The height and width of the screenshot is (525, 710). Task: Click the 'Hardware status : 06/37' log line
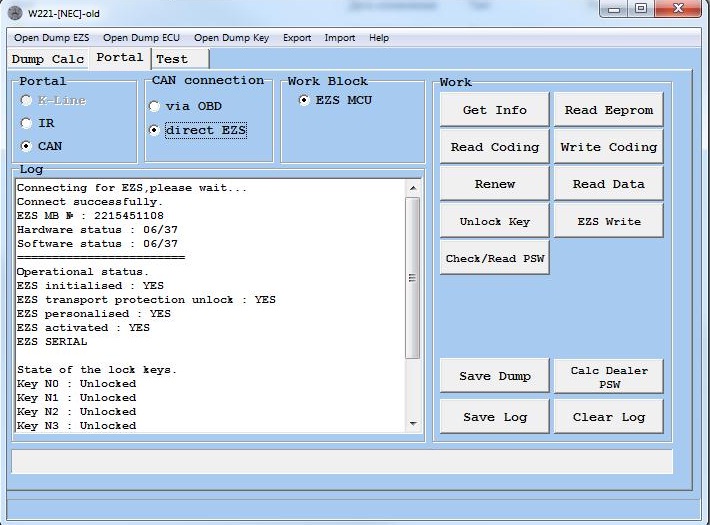pos(97,230)
